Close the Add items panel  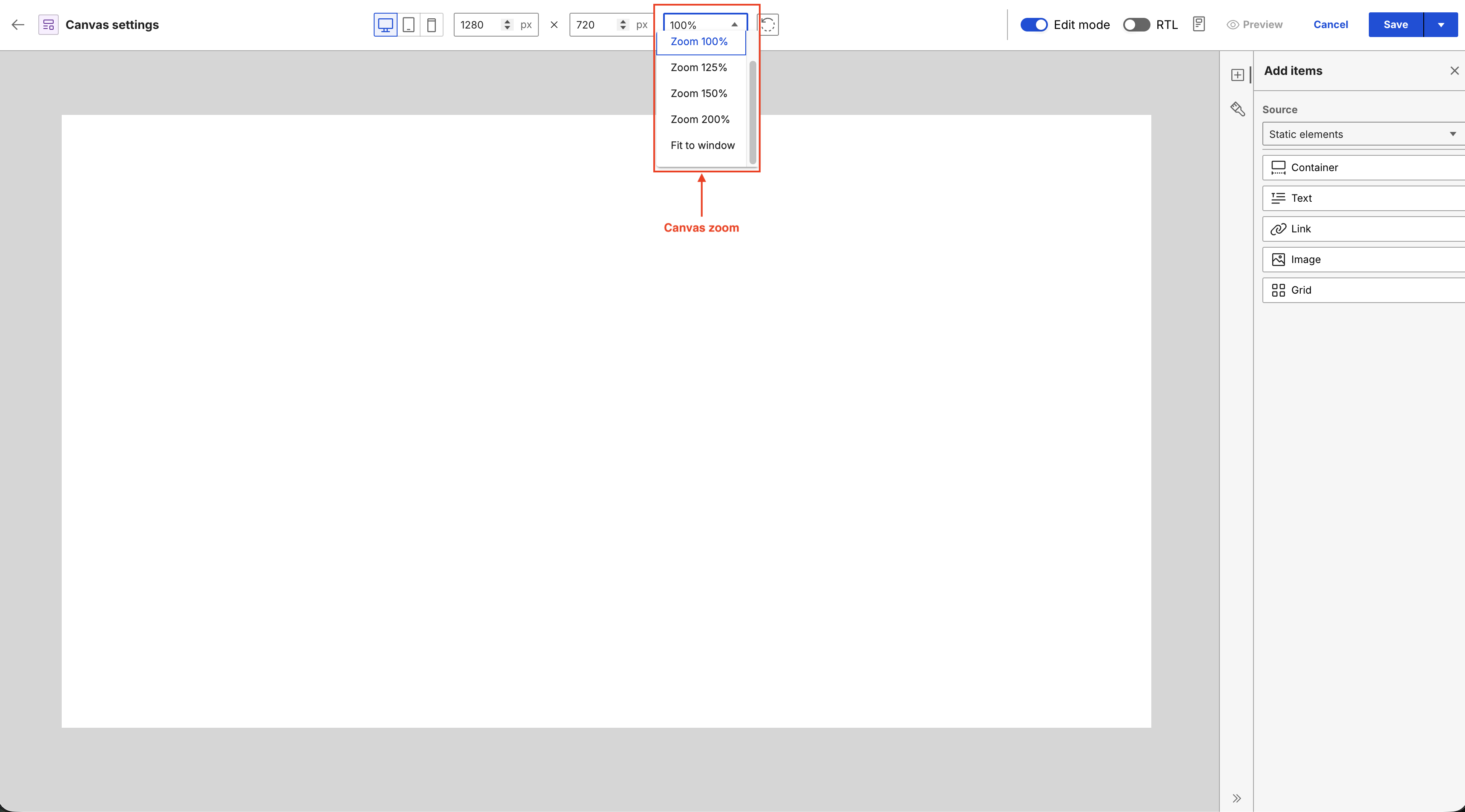coord(1454,71)
